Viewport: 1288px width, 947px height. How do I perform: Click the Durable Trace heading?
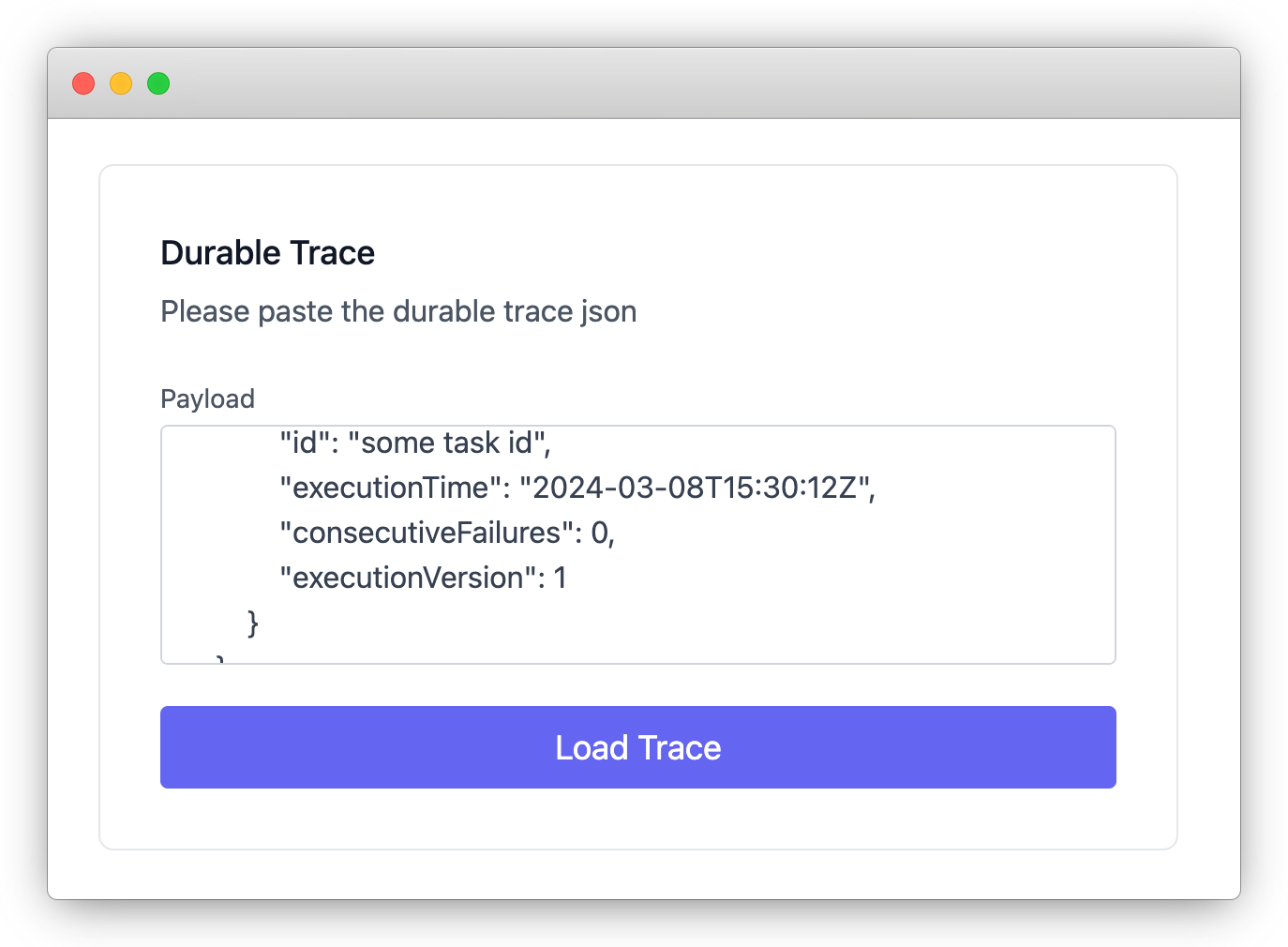[x=267, y=253]
